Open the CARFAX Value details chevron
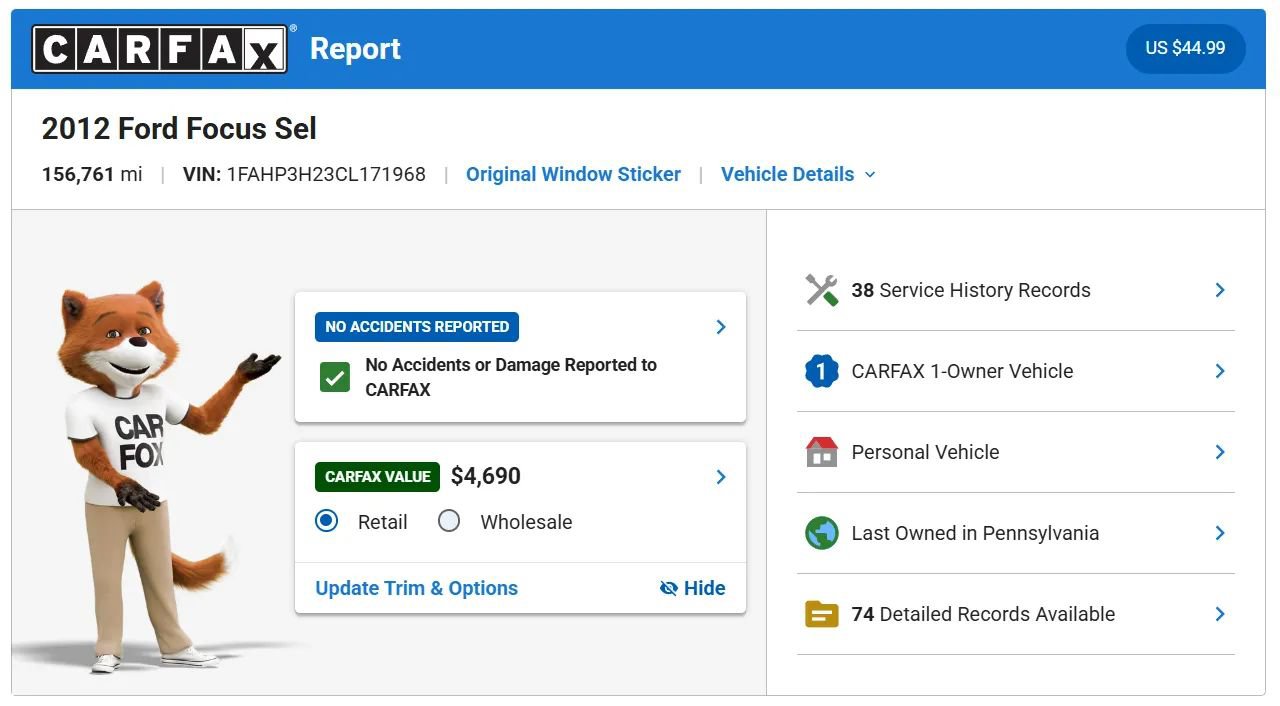The height and width of the screenshot is (706, 1280). point(721,477)
